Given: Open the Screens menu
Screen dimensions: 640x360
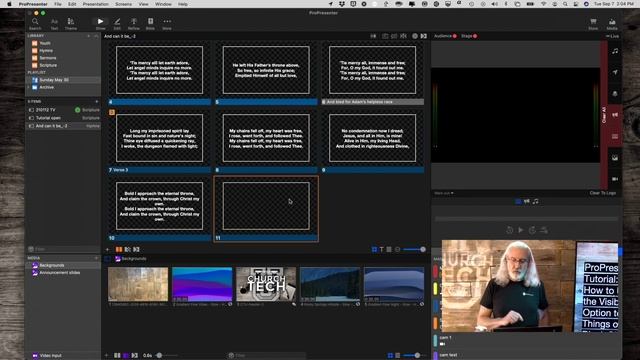Looking at the screenshot, I should pyautogui.click(x=123, y=4).
